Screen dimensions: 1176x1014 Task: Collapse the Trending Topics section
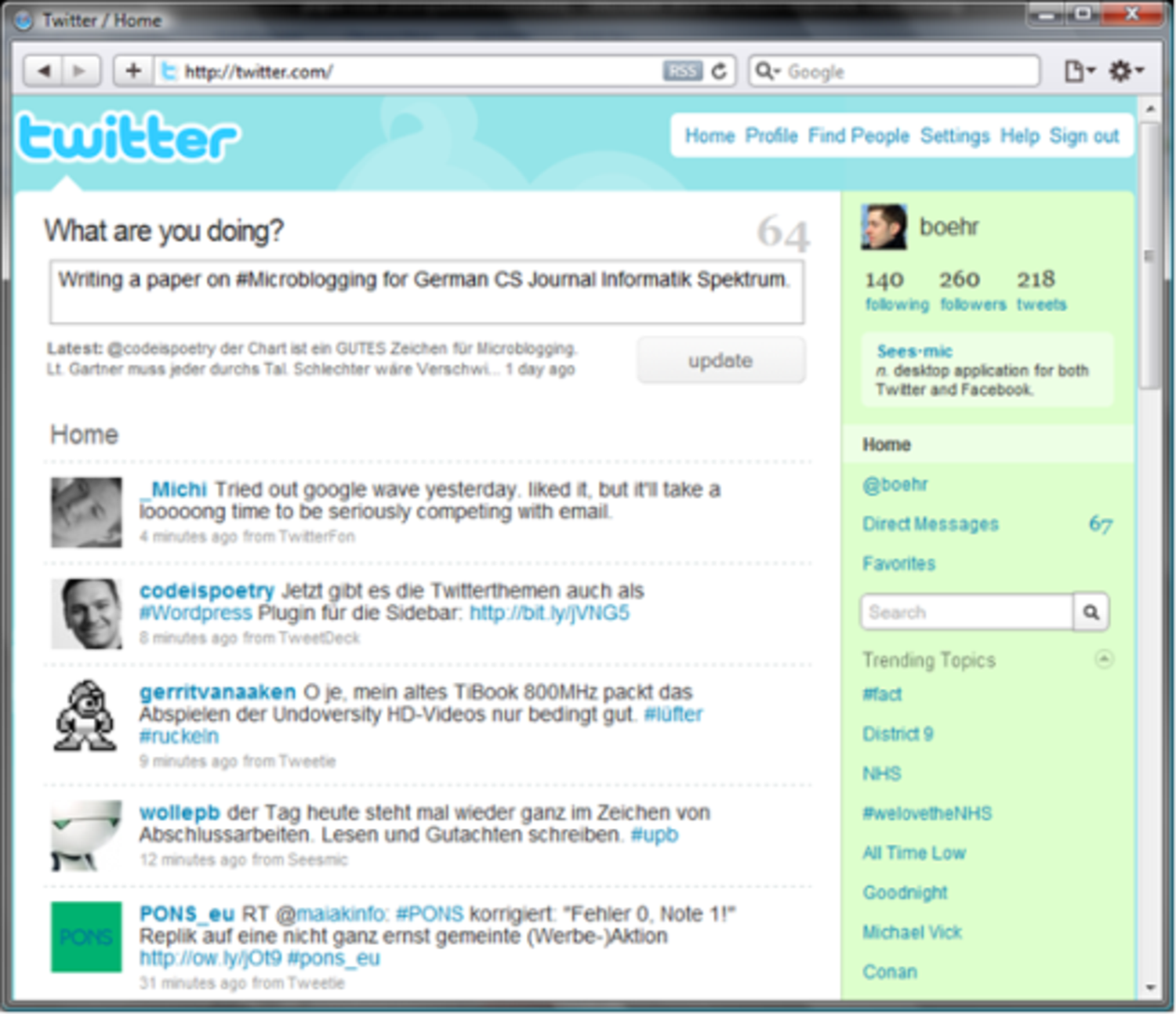click(x=1104, y=659)
